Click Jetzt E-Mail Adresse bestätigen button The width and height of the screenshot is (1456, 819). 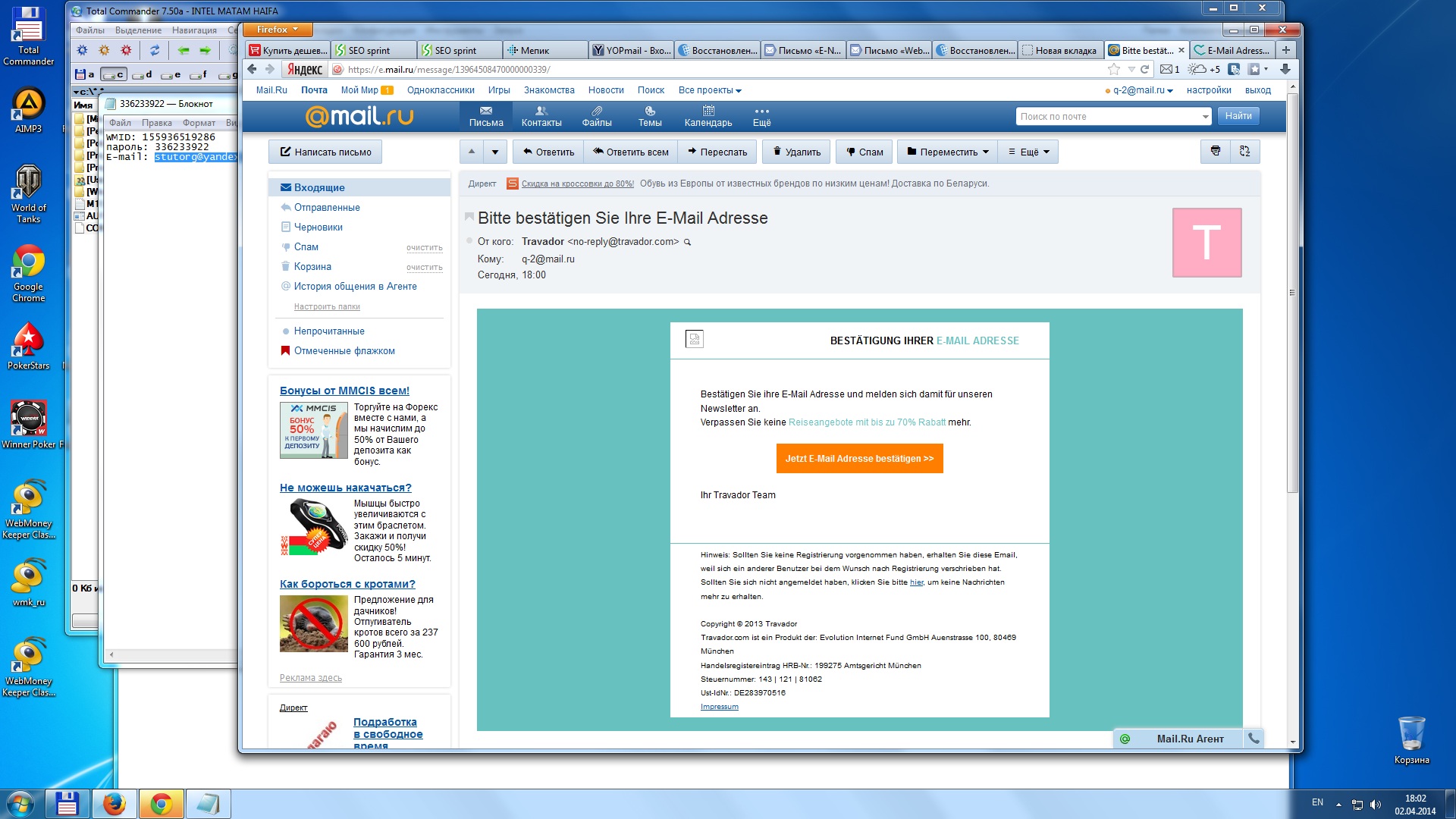(x=859, y=459)
